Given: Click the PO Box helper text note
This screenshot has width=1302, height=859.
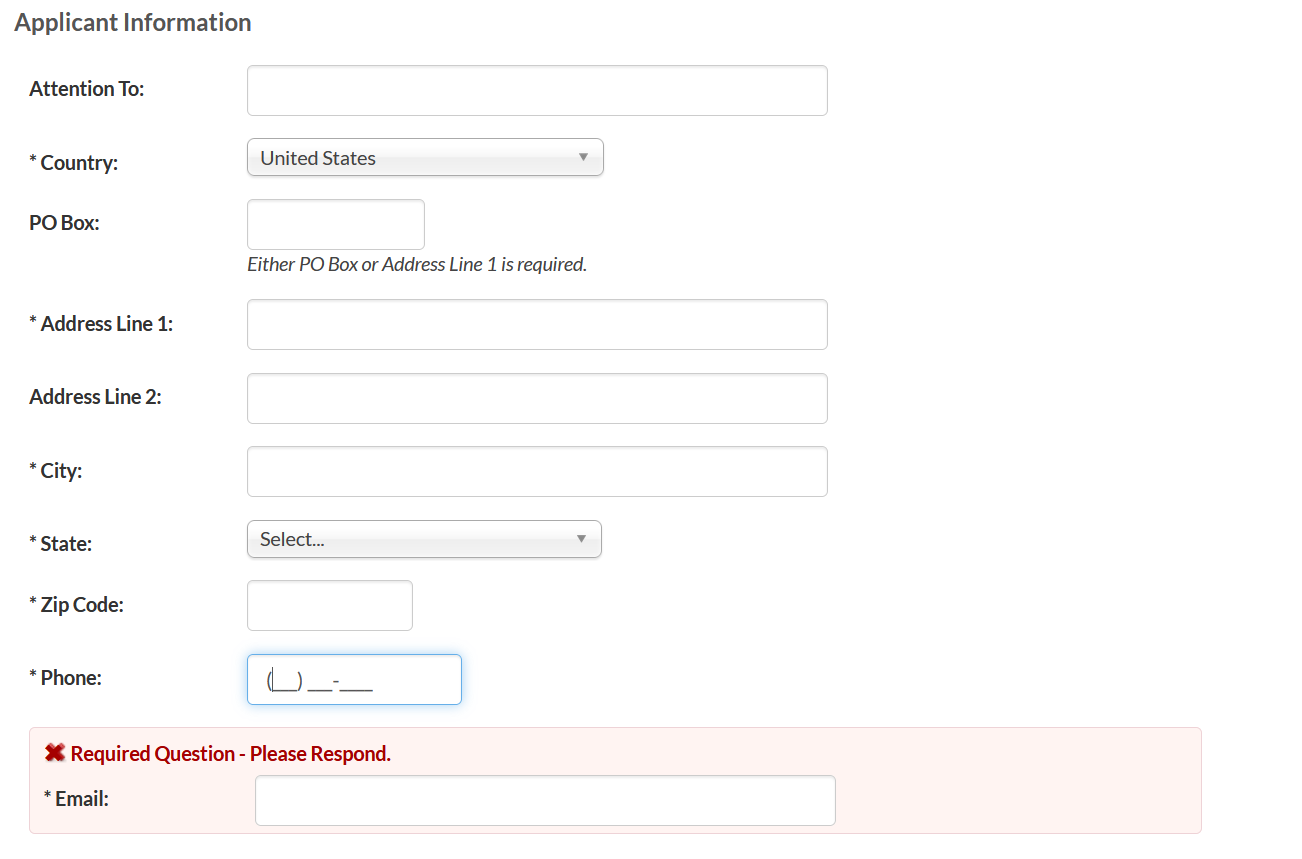Looking at the screenshot, I should coord(417,265).
